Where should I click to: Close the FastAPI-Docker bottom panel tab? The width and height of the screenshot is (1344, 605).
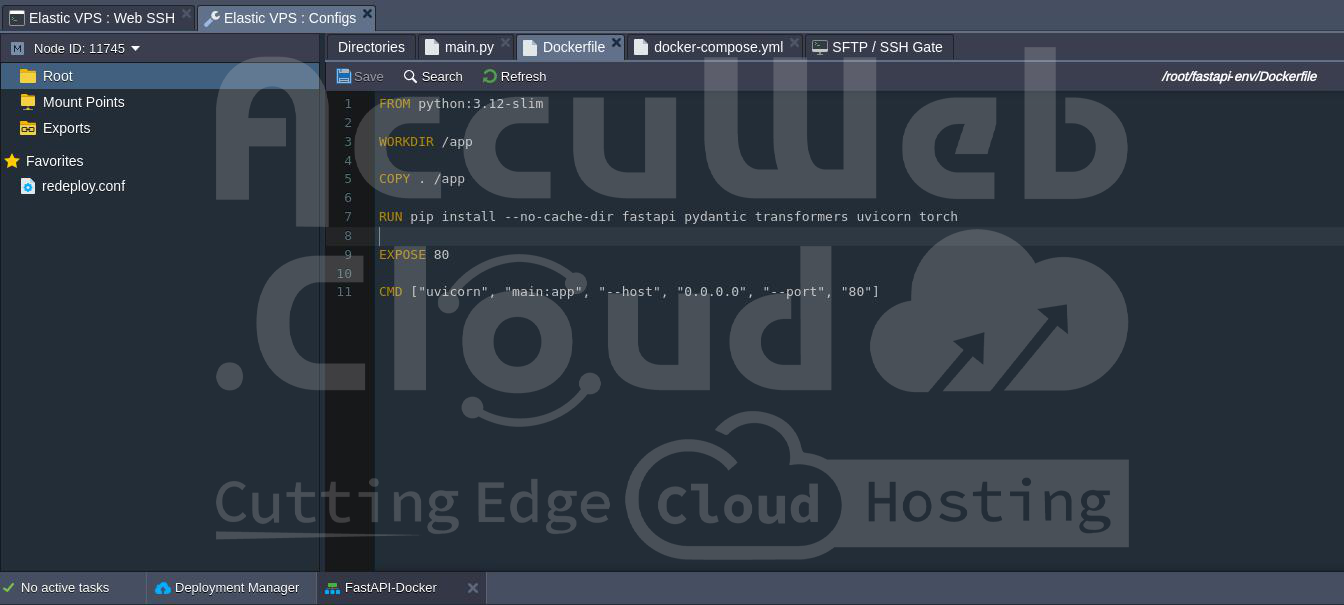[473, 588]
